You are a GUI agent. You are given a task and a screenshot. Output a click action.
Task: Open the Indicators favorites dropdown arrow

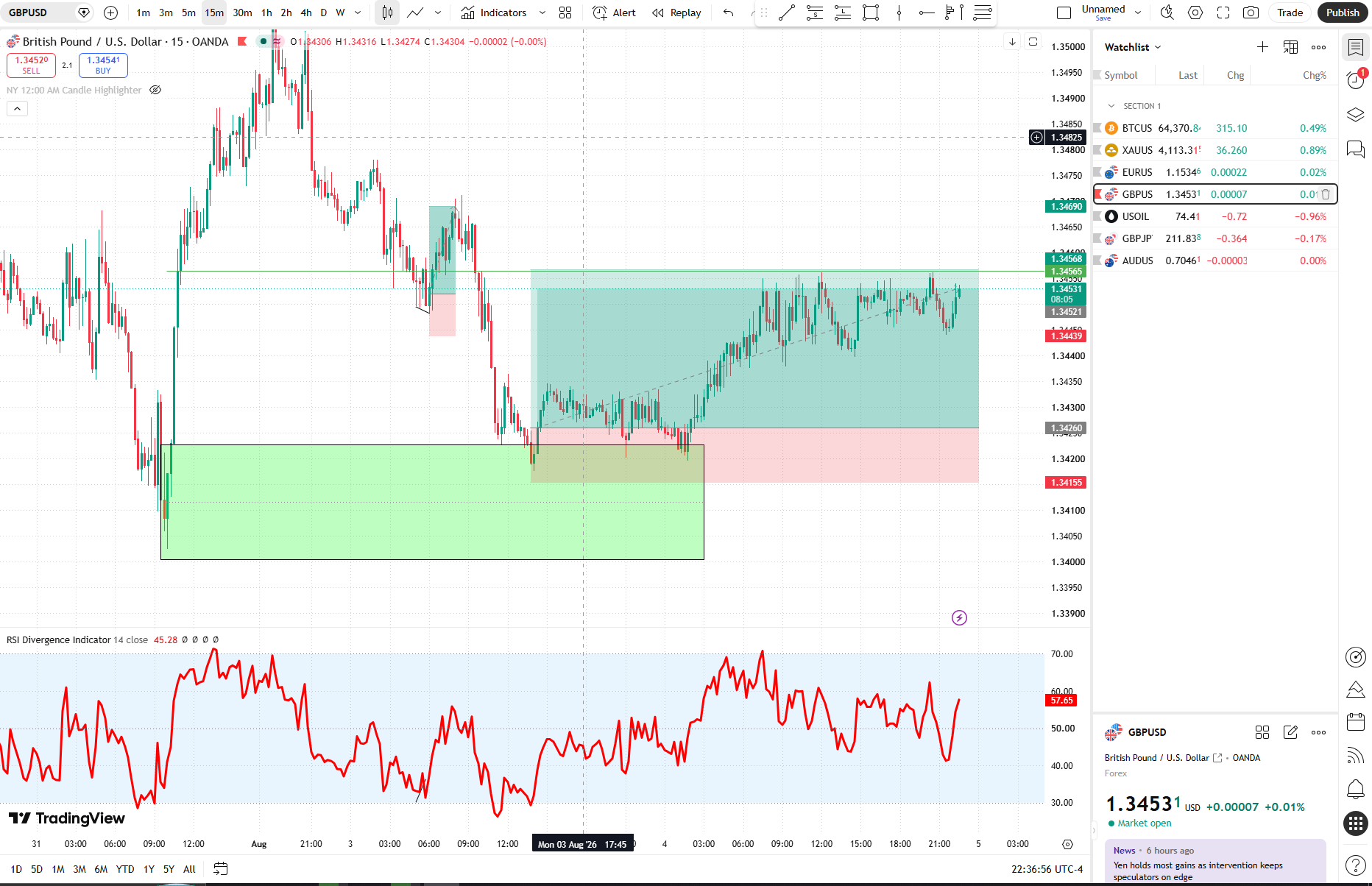click(x=542, y=13)
